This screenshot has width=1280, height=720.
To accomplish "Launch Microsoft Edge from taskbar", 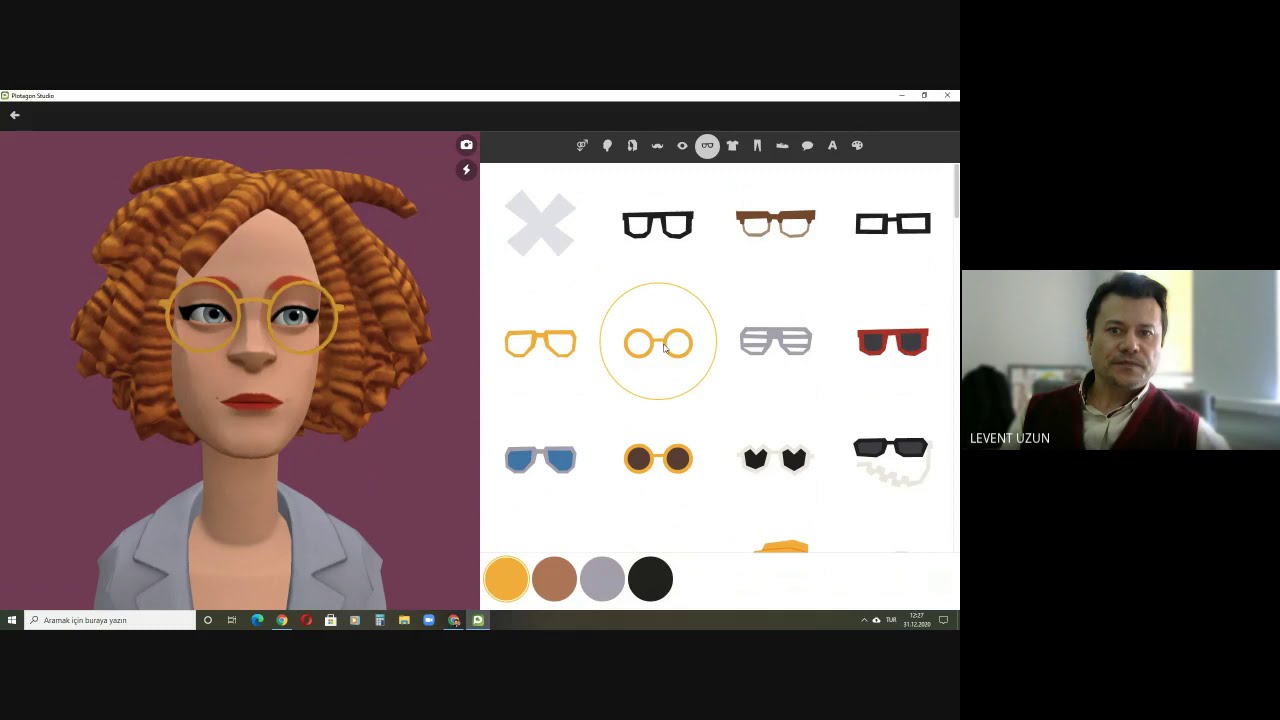I will tap(257, 620).
